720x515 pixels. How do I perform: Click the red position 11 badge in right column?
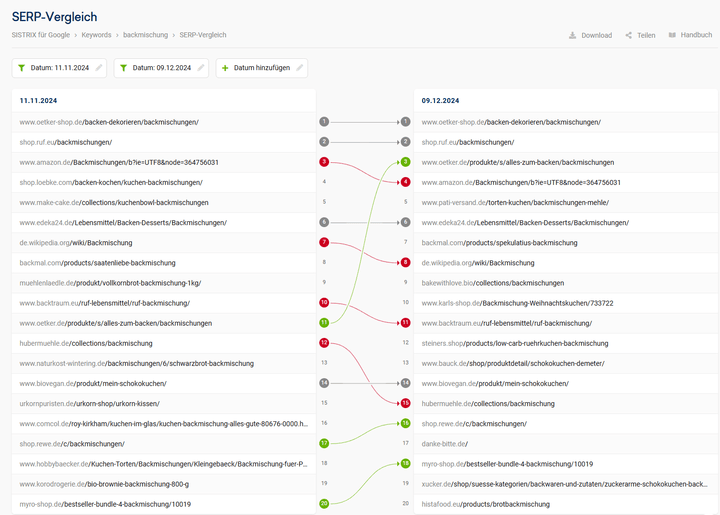(x=405, y=322)
